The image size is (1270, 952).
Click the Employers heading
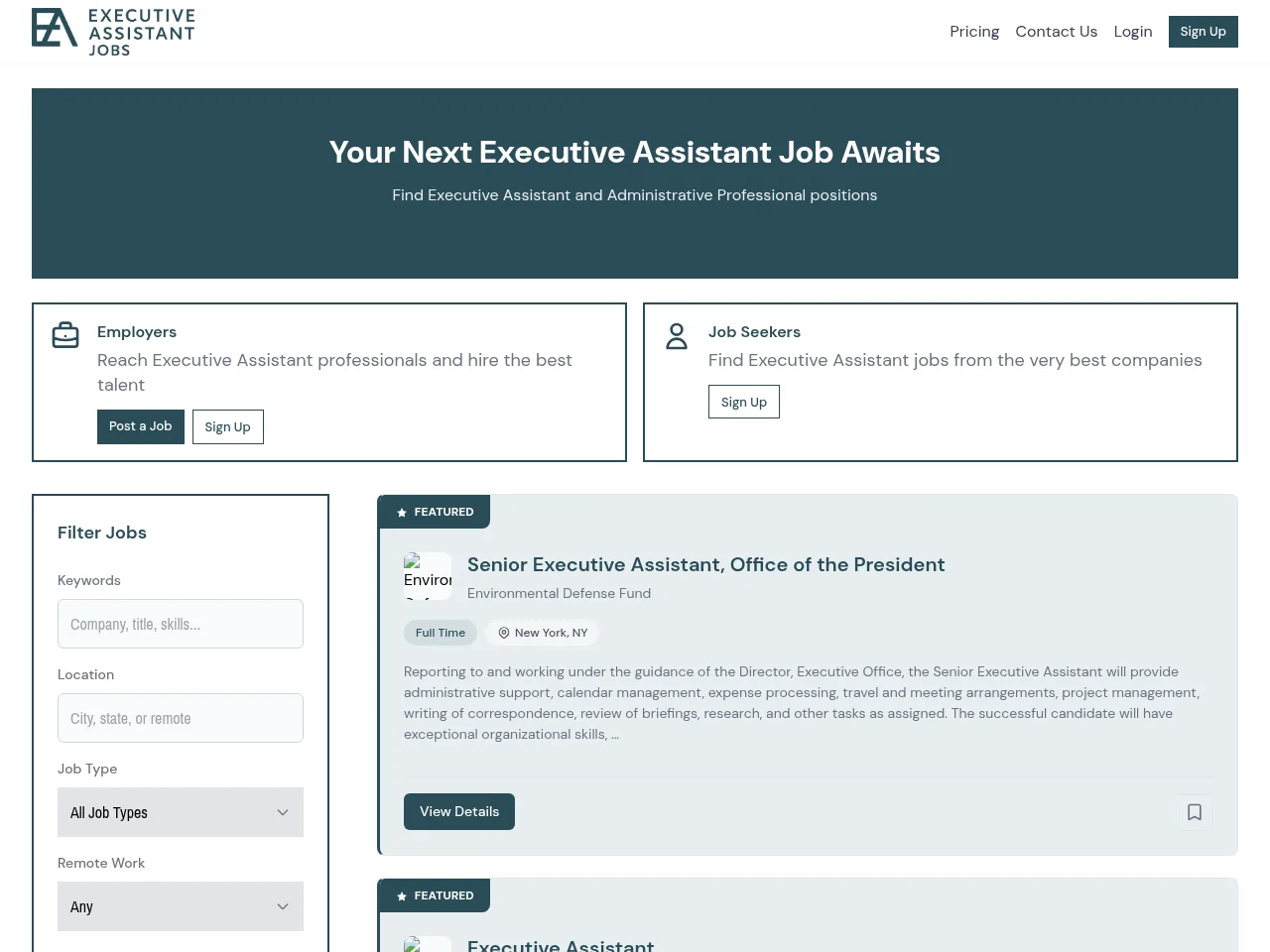coord(137,332)
